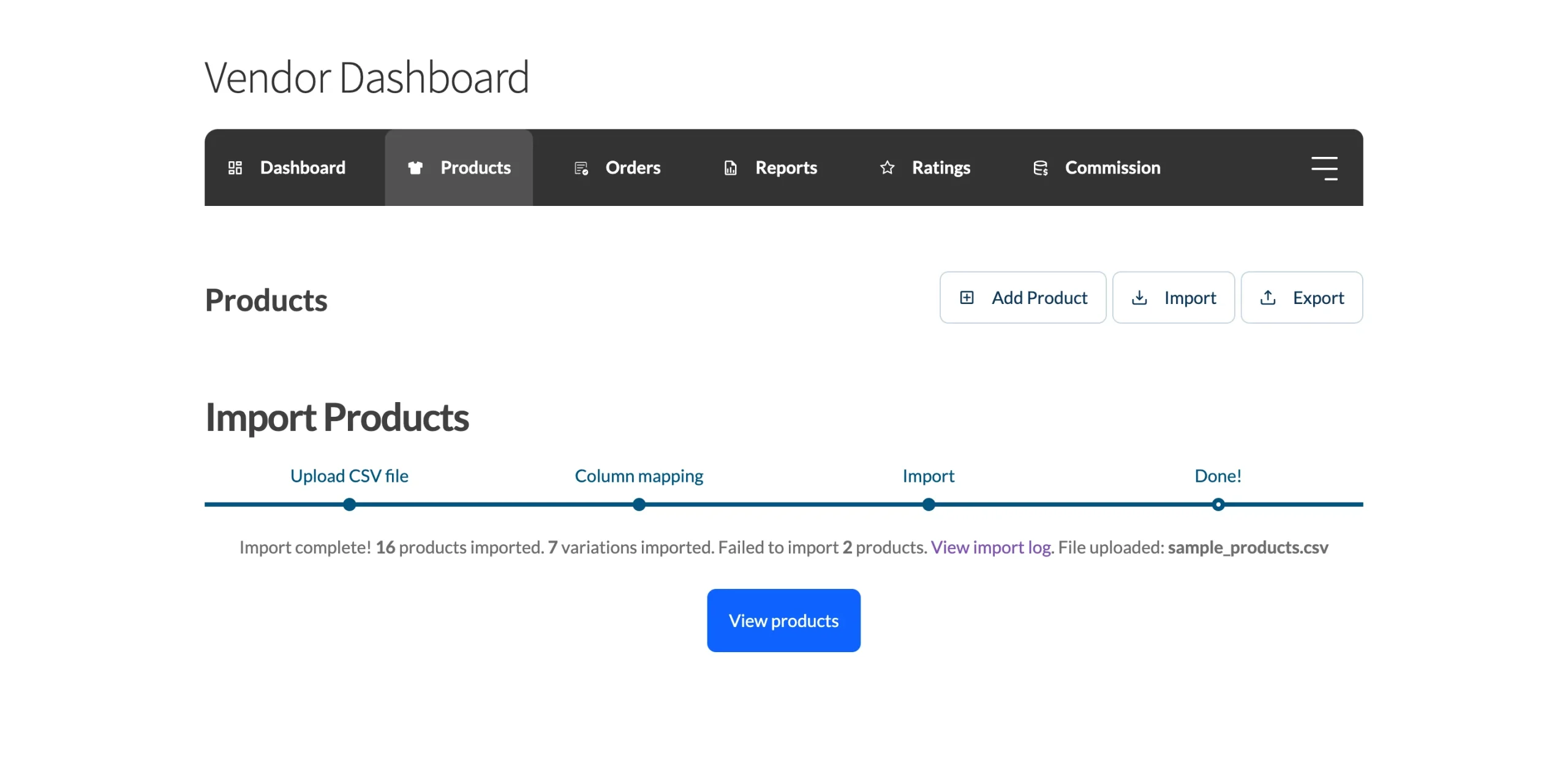Click the Ratings star icon
This screenshot has width=1568, height=760.
tap(887, 168)
